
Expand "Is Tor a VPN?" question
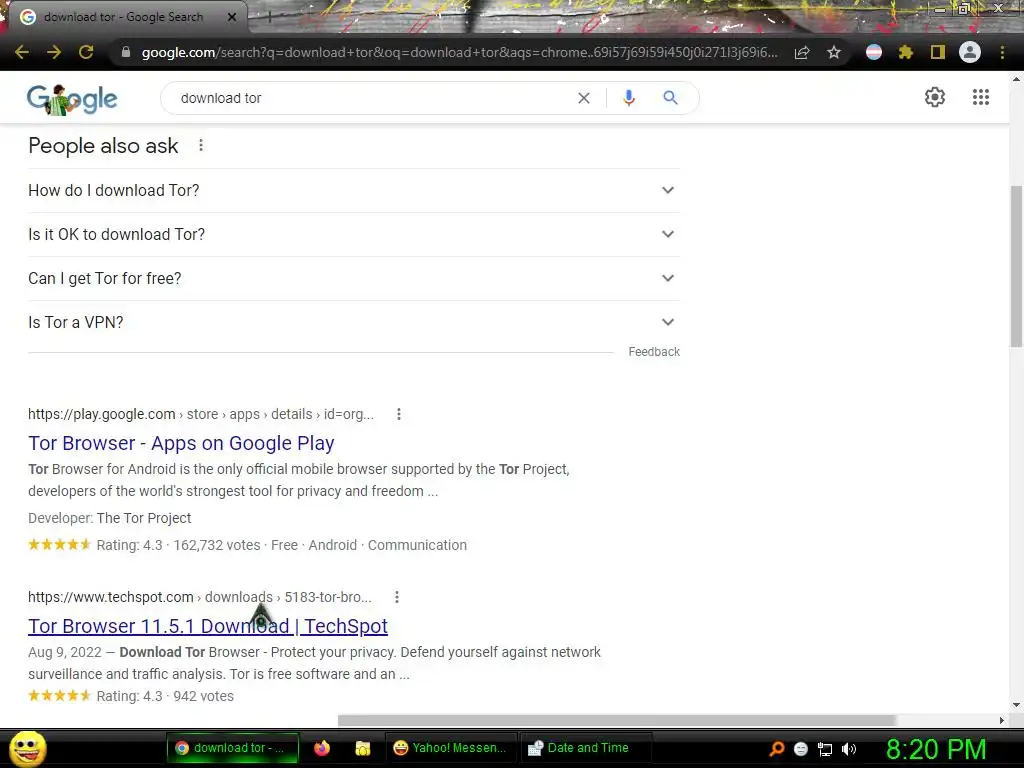(x=354, y=322)
